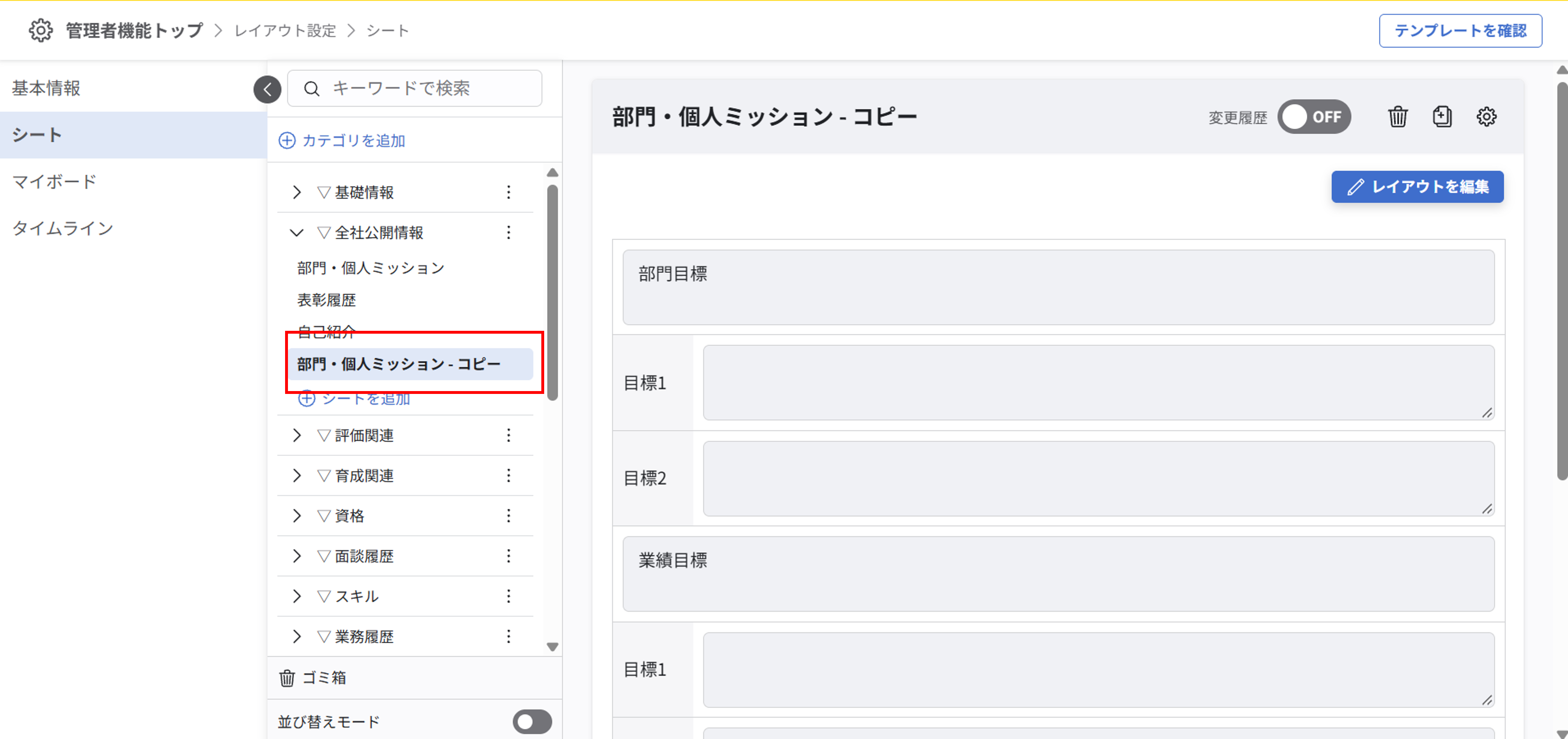Turn on the 変更履歴 OFF toggle

[1314, 117]
